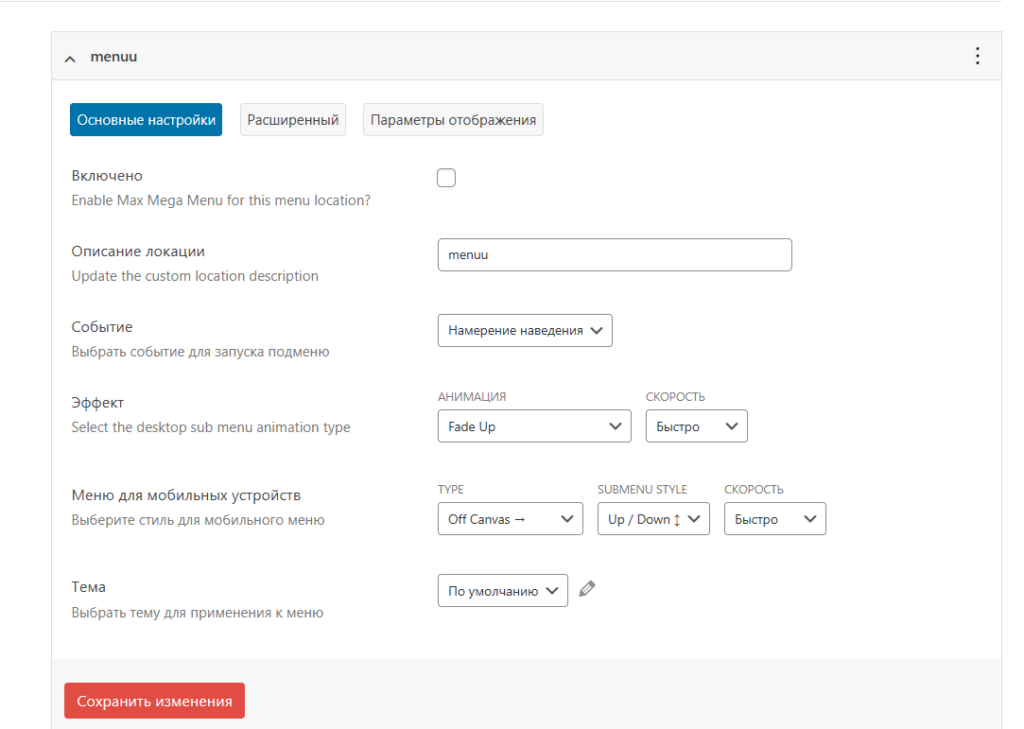Click the «Update the custom location description» text
Viewport: 1024px width, 729px height.
pos(195,276)
